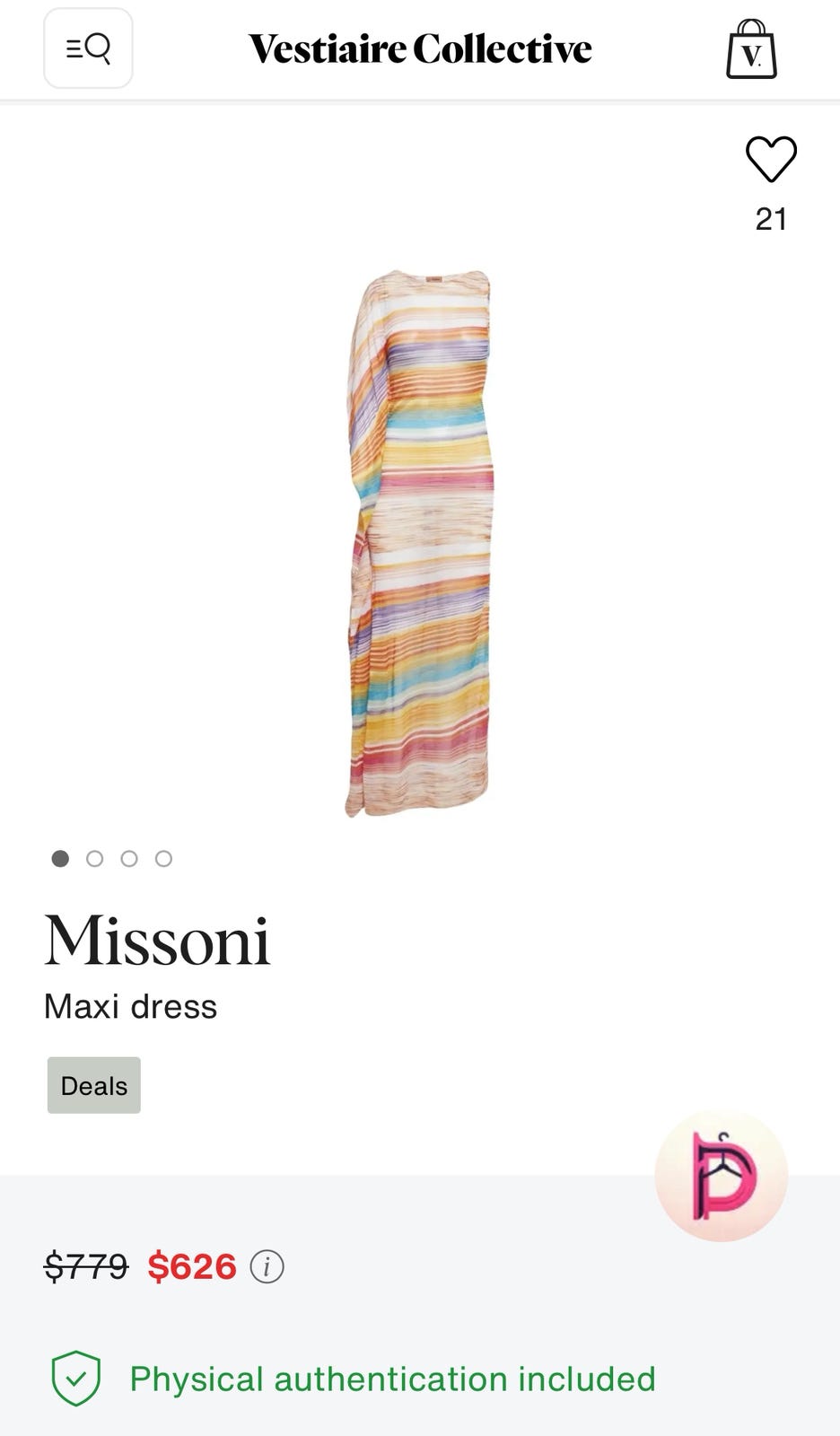This screenshot has height=1436, width=840.
Task: Select the first image carousel dot
Action: point(60,859)
